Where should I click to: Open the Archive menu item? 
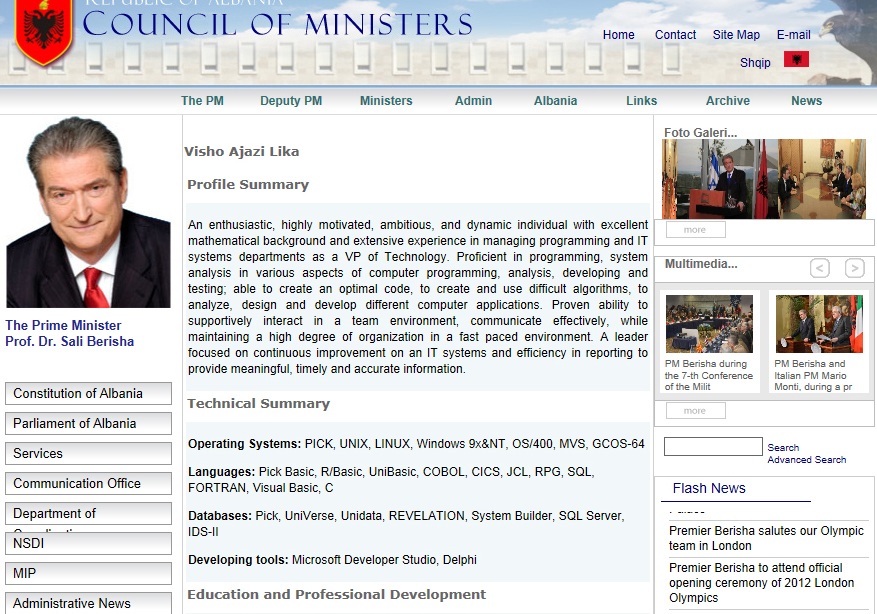click(727, 101)
